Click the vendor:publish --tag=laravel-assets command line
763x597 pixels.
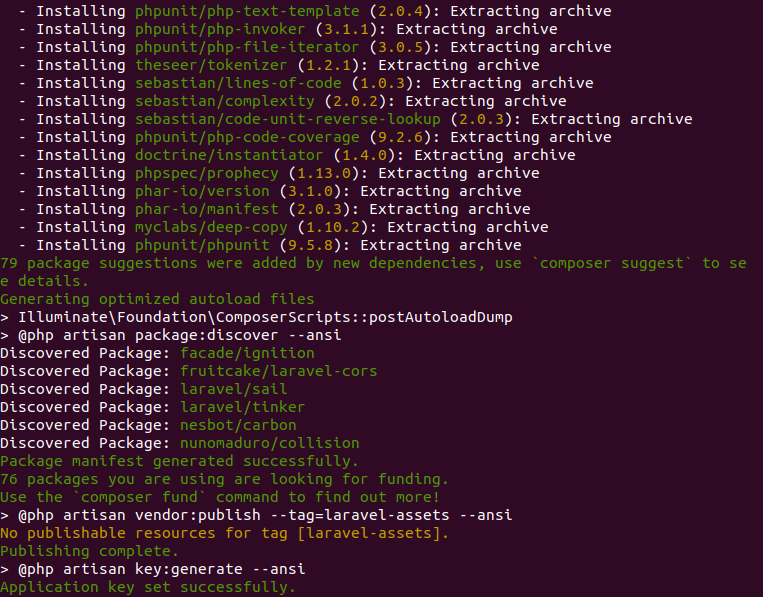coord(256,515)
